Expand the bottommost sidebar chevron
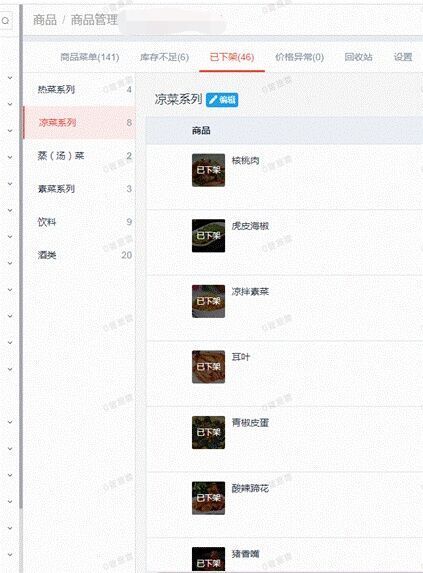This screenshot has height=573, width=423. point(10,555)
